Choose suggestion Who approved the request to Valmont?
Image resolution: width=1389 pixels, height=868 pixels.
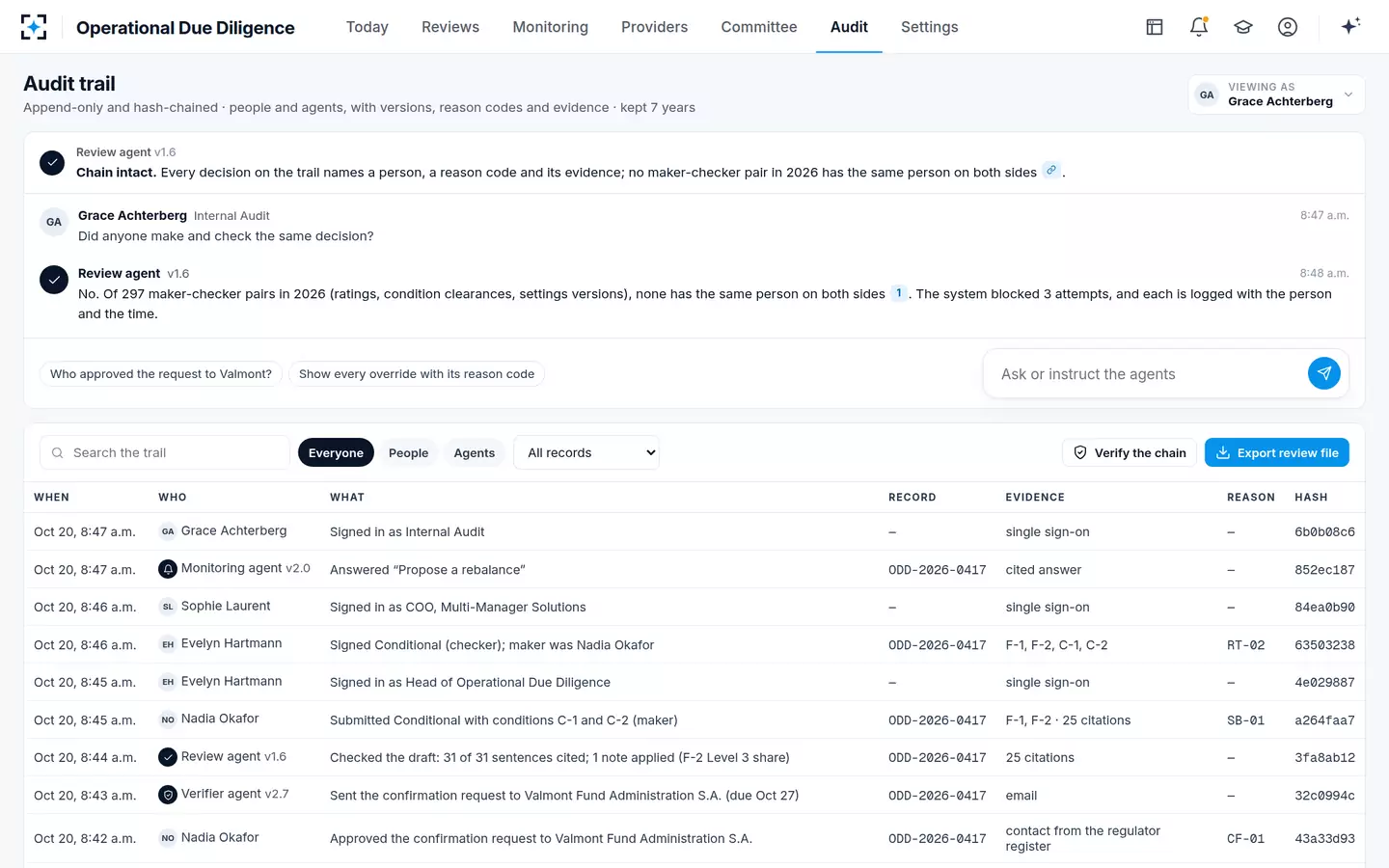click(161, 373)
